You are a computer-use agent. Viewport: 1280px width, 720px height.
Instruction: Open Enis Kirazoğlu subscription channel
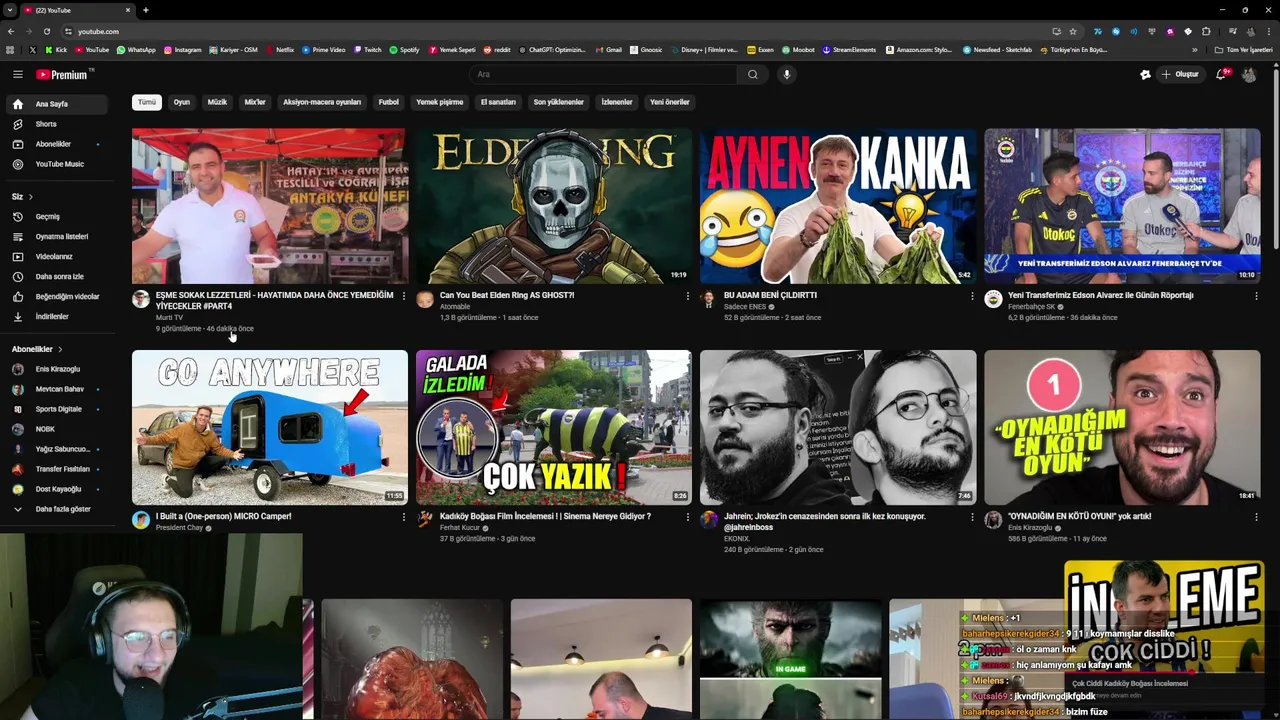[59, 369]
